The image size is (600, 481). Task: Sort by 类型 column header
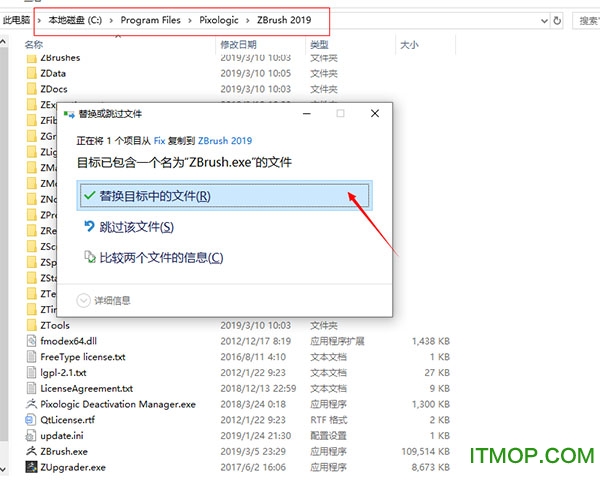pyautogui.click(x=319, y=45)
